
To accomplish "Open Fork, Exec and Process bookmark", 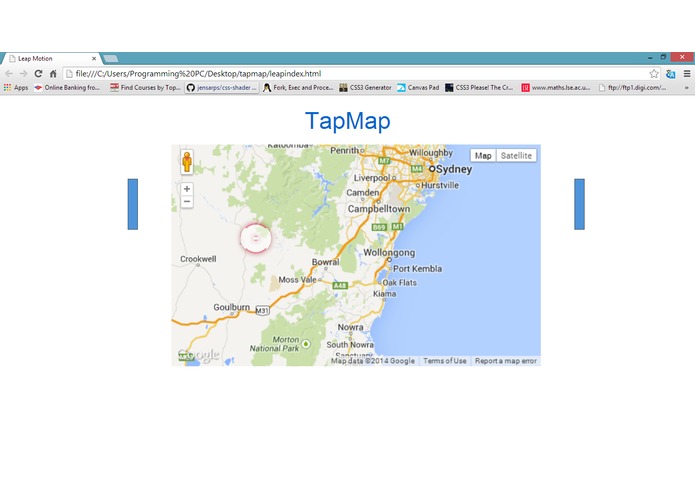I will click(x=298, y=88).
